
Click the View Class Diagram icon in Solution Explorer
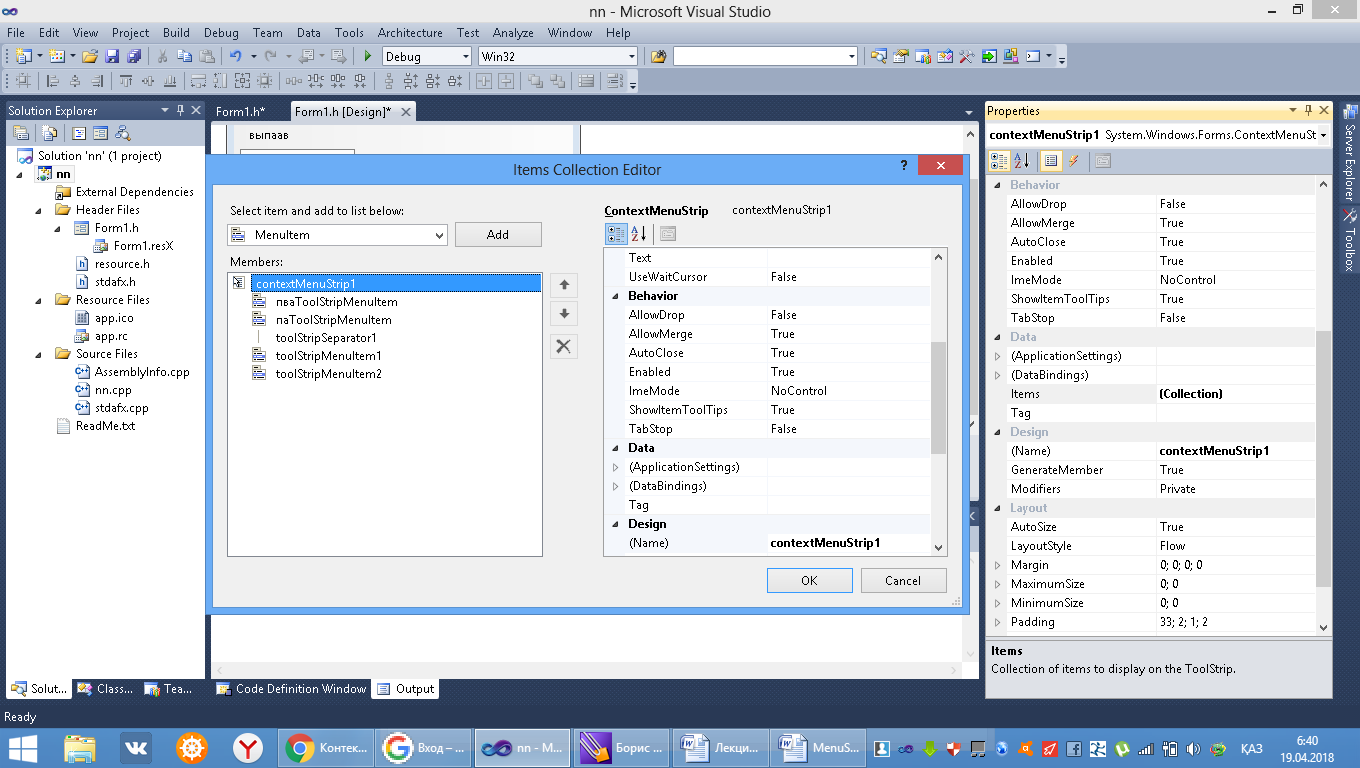pyautogui.click(x=123, y=133)
